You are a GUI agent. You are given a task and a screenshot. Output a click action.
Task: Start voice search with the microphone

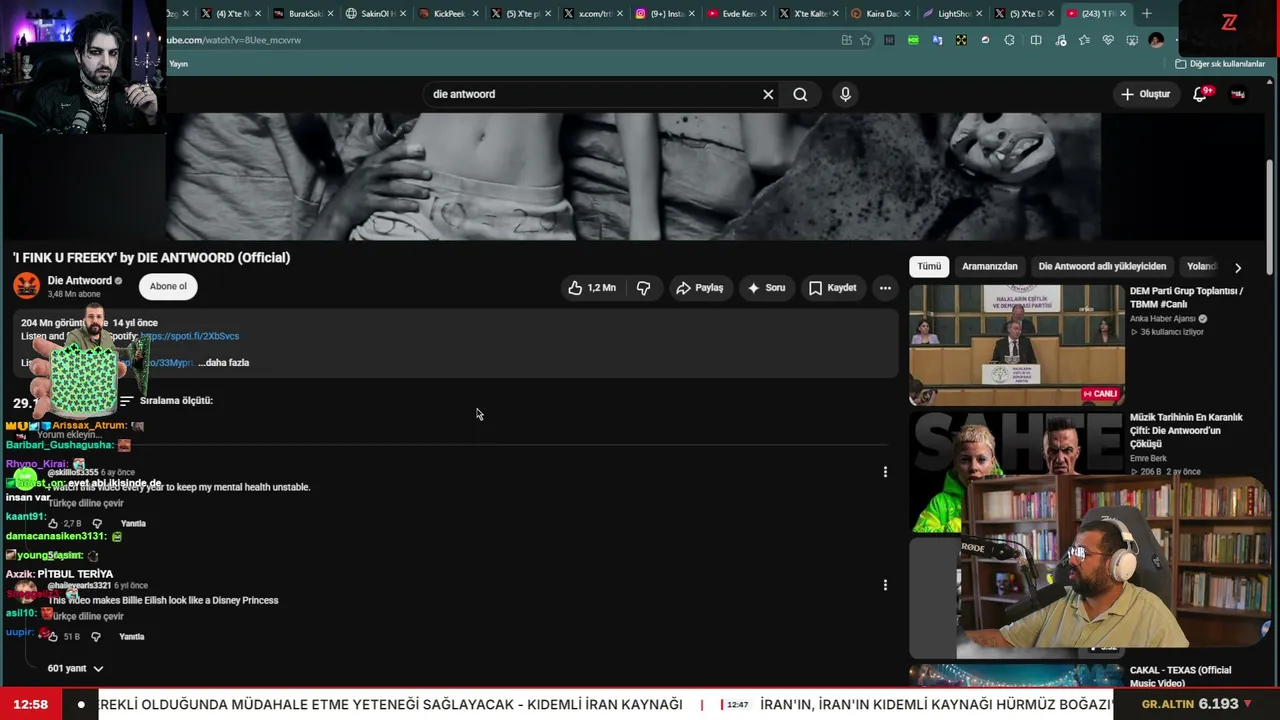pyautogui.click(x=845, y=94)
